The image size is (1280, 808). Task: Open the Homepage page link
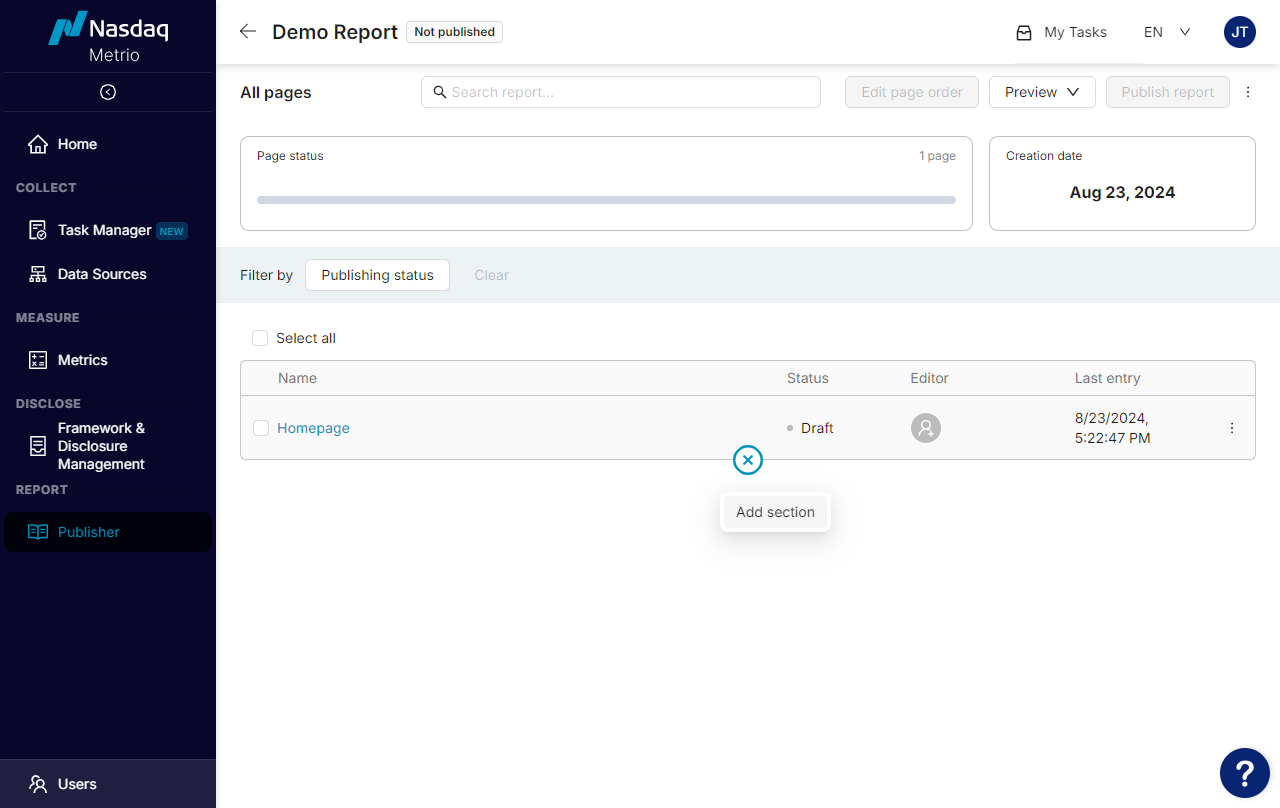pyautogui.click(x=313, y=428)
